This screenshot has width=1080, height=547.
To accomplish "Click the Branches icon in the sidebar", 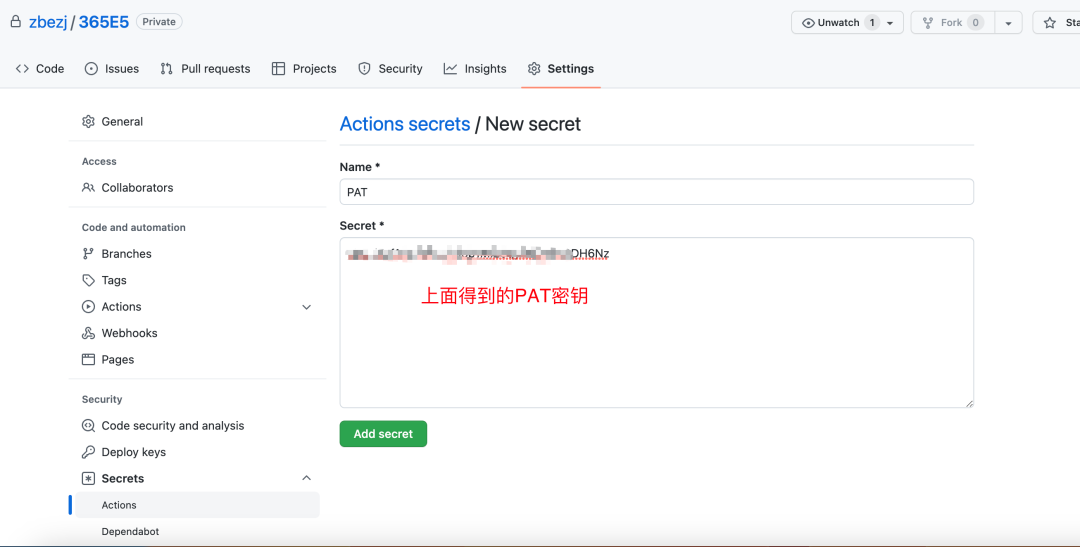I will pyautogui.click(x=88, y=254).
